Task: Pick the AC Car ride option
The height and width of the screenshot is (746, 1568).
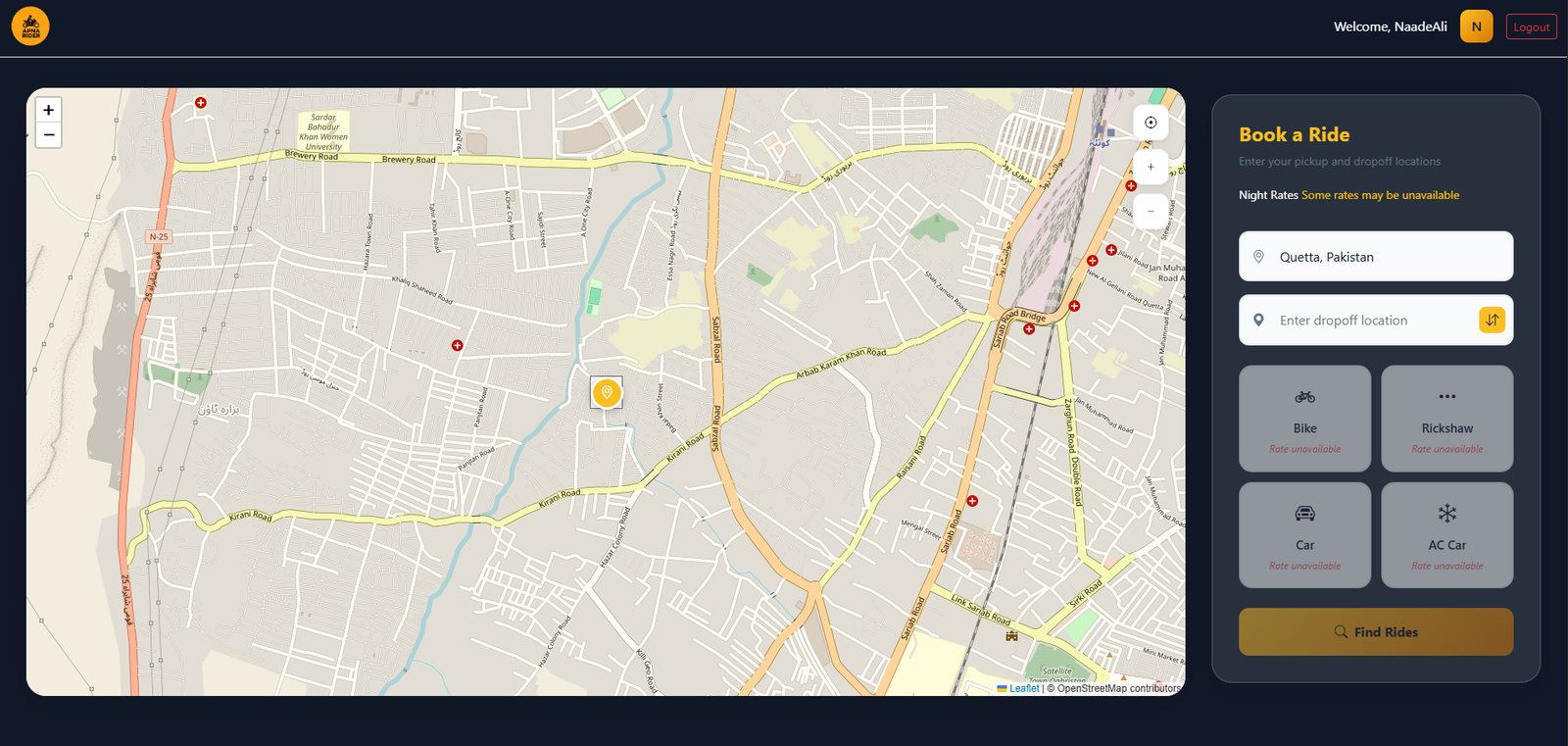Action: point(1447,535)
